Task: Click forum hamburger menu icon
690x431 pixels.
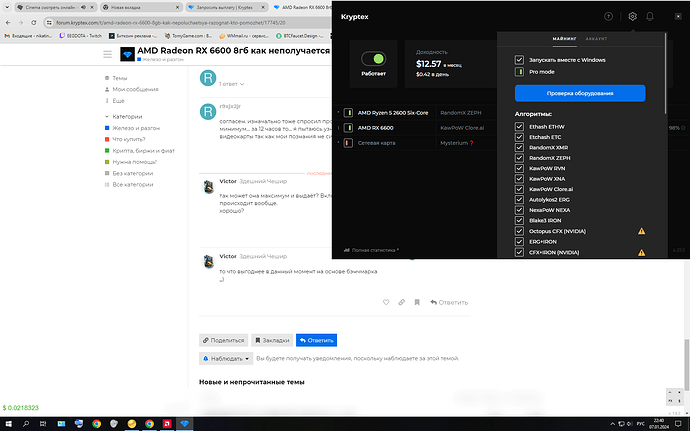Action: tap(107, 54)
